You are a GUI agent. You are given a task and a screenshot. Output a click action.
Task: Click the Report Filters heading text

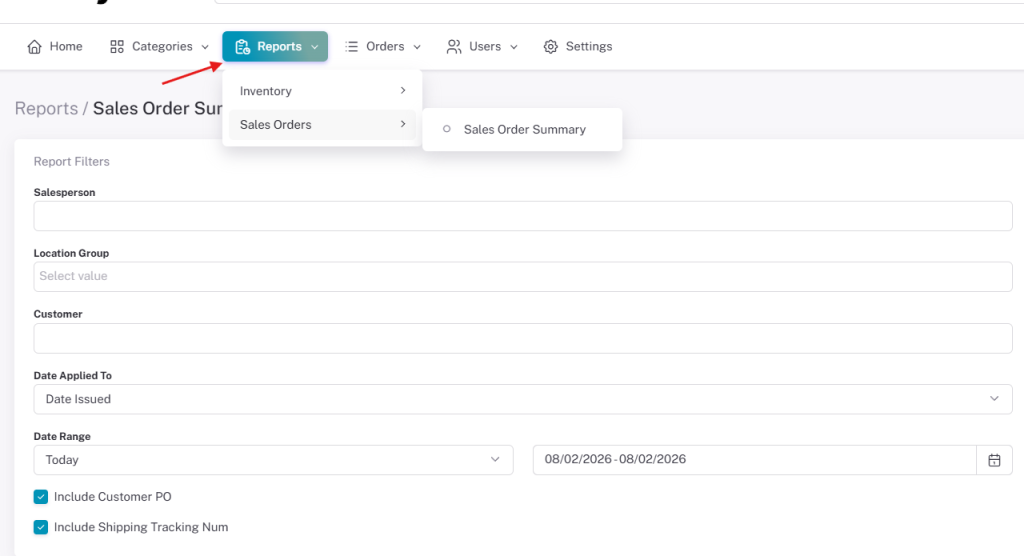[72, 161]
